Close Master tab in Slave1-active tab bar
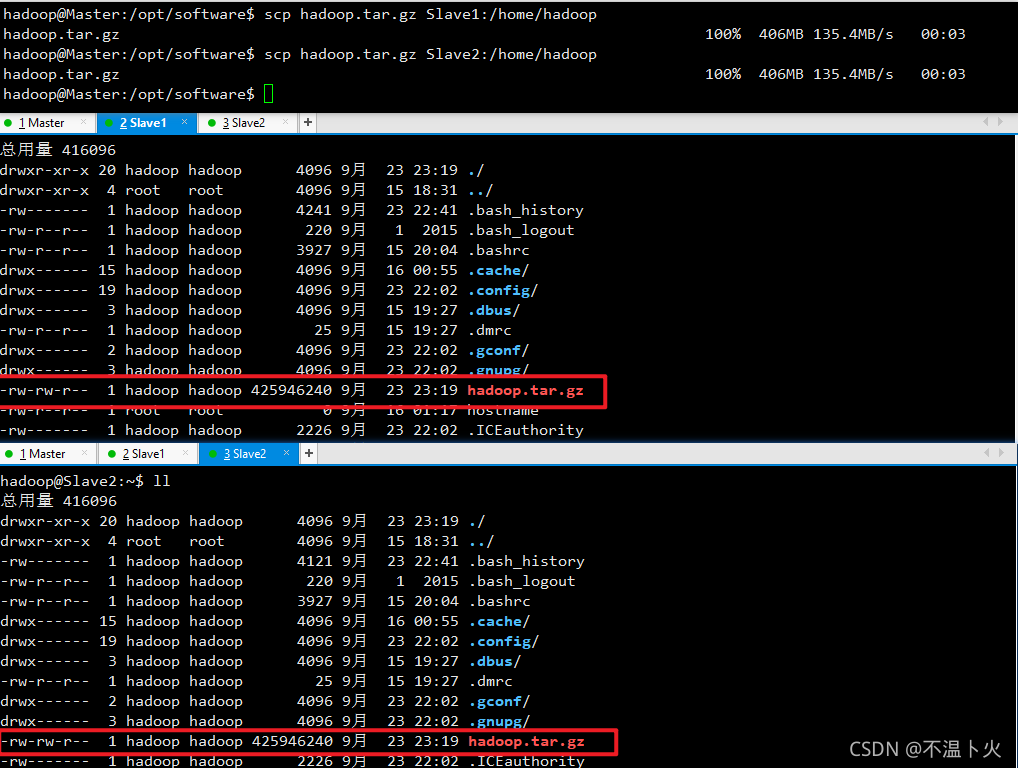The height and width of the screenshot is (768, 1018). coord(83,121)
